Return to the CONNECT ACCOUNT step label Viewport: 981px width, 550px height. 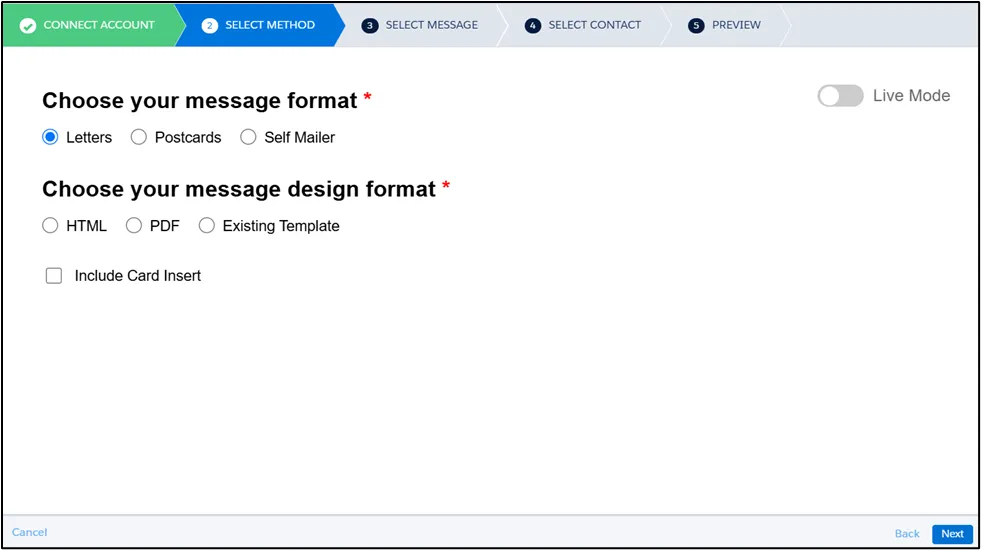click(x=99, y=25)
